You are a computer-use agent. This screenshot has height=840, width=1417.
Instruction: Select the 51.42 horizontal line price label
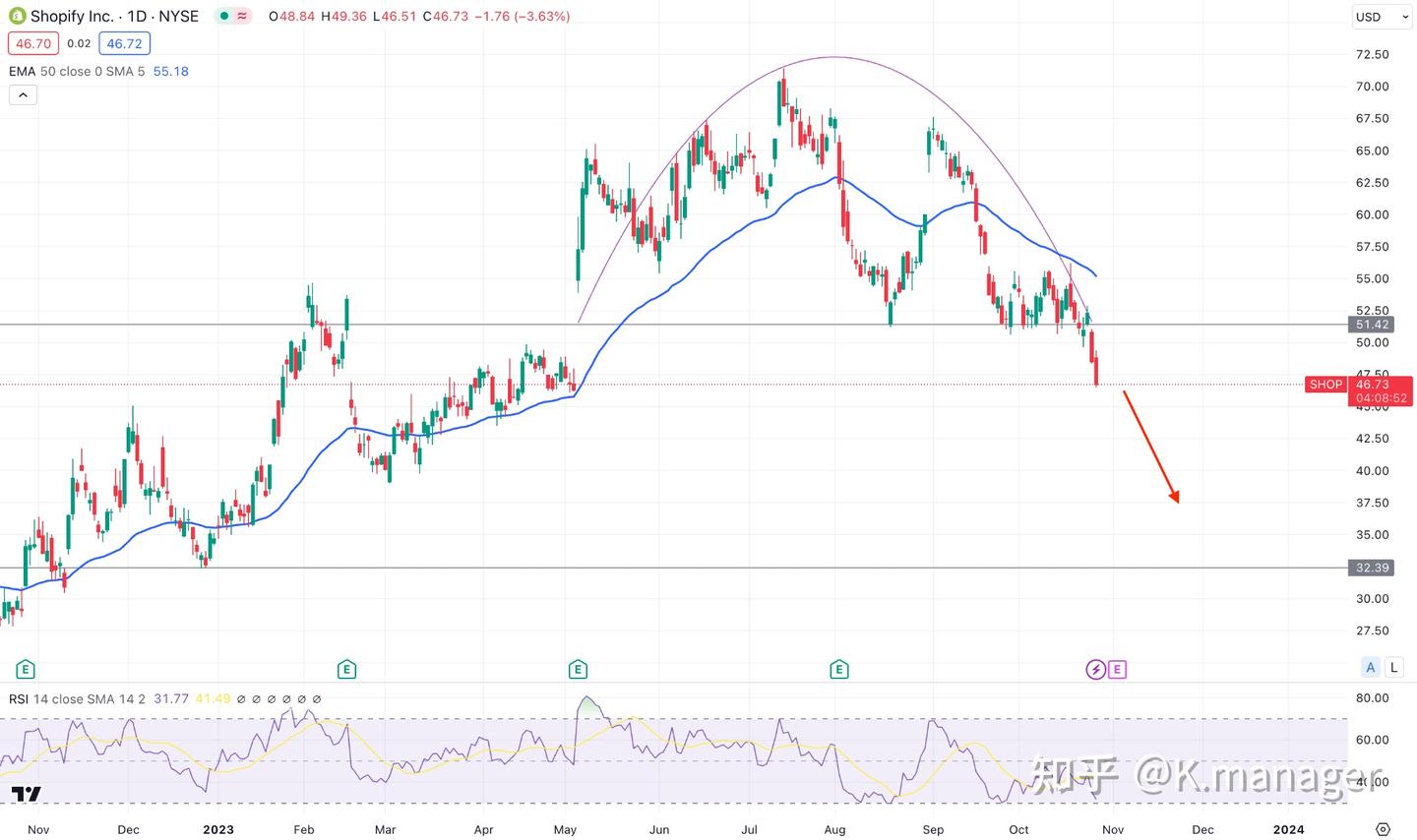coord(1372,325)
